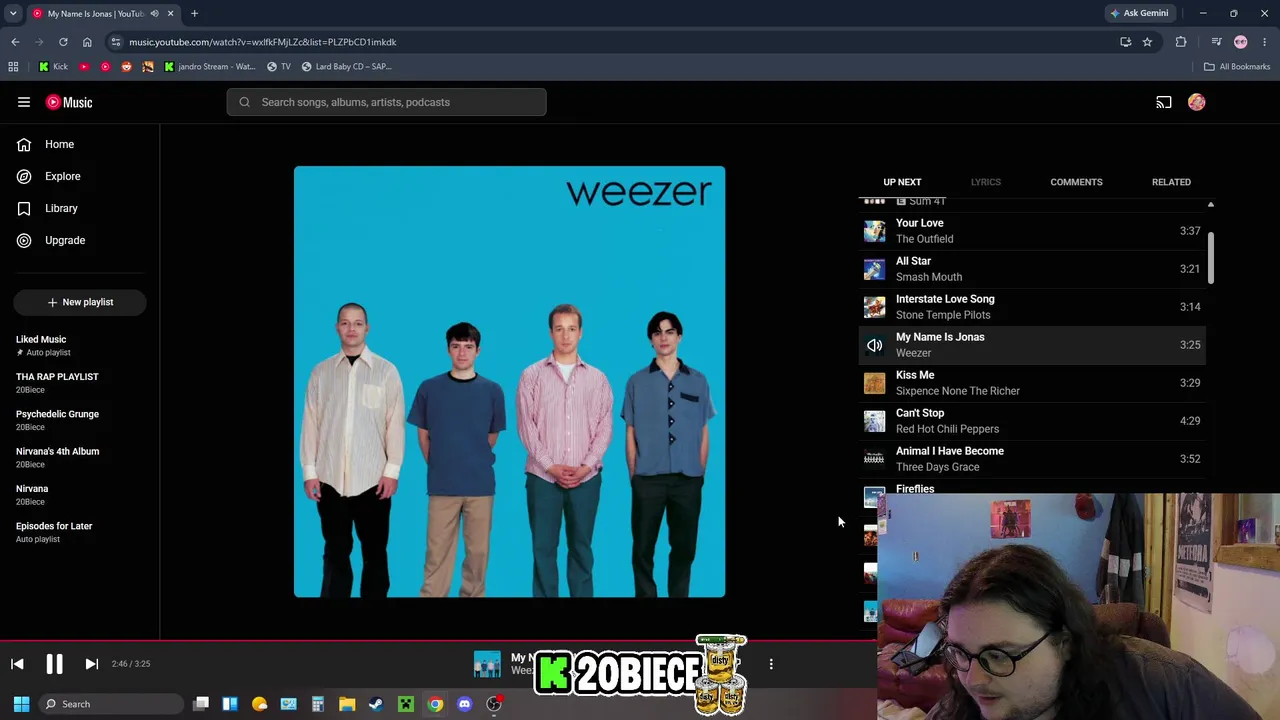The image size is (1280, 720).
Task: Play Your Love by The Outfield
Action: (x=1033, y=231)
